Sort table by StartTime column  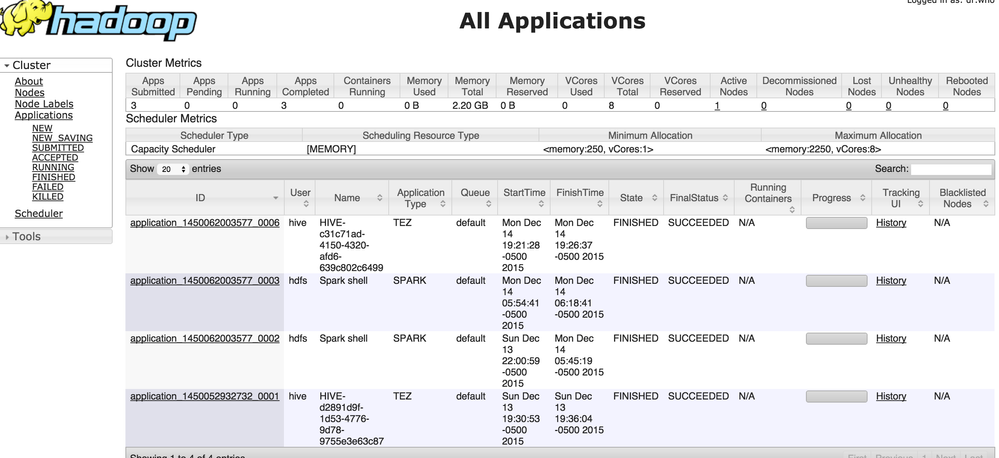click(524, 198)
